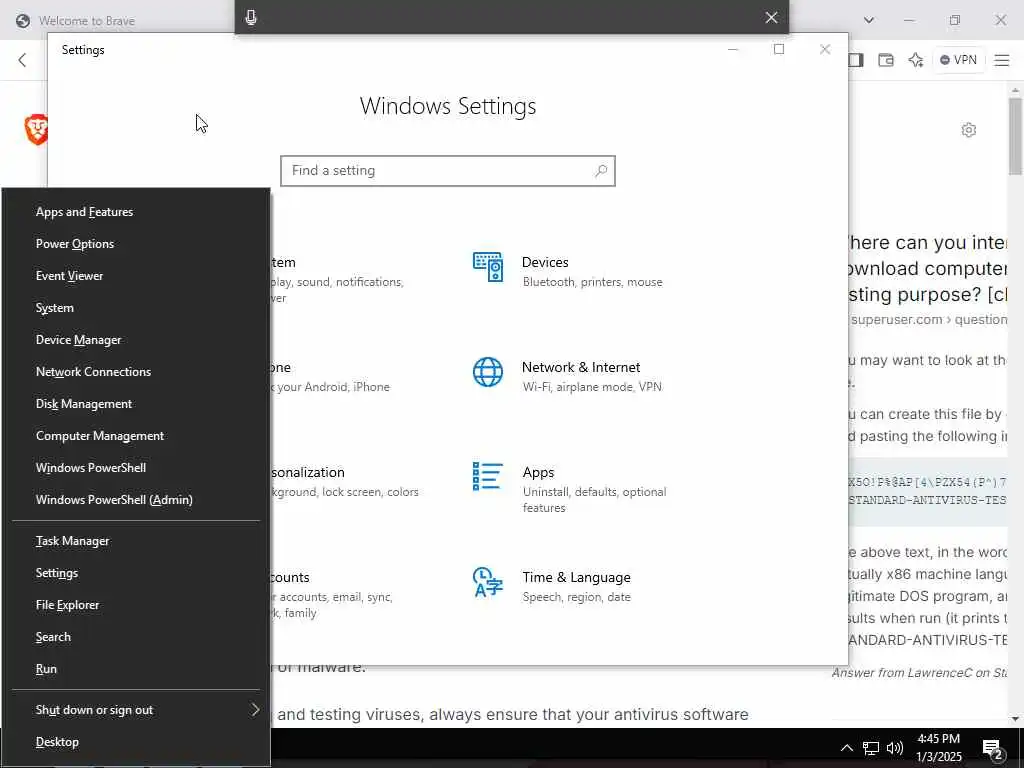
Task: Click the Apps category title
Action: pos(538,472)
